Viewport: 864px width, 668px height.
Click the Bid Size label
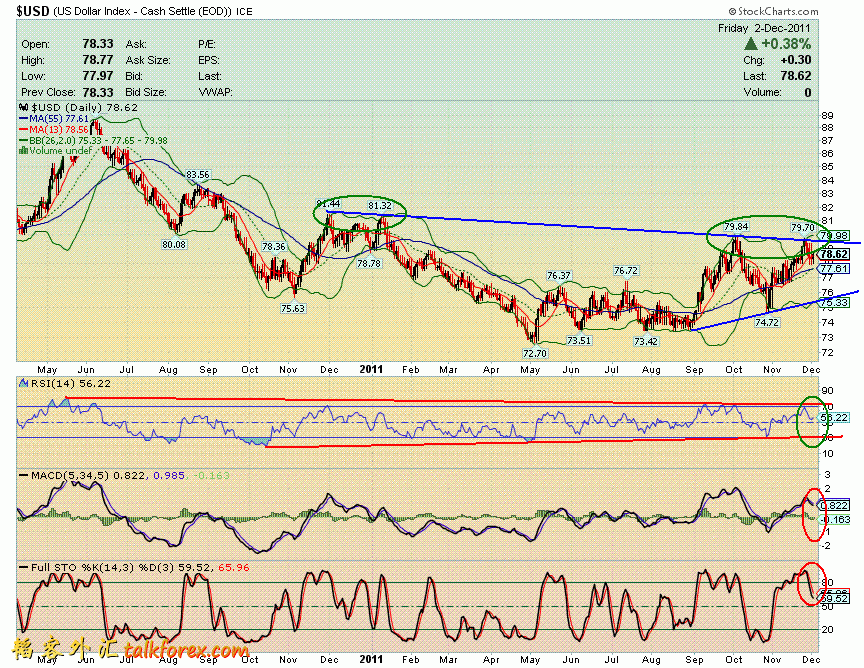(x=146, y=93)
